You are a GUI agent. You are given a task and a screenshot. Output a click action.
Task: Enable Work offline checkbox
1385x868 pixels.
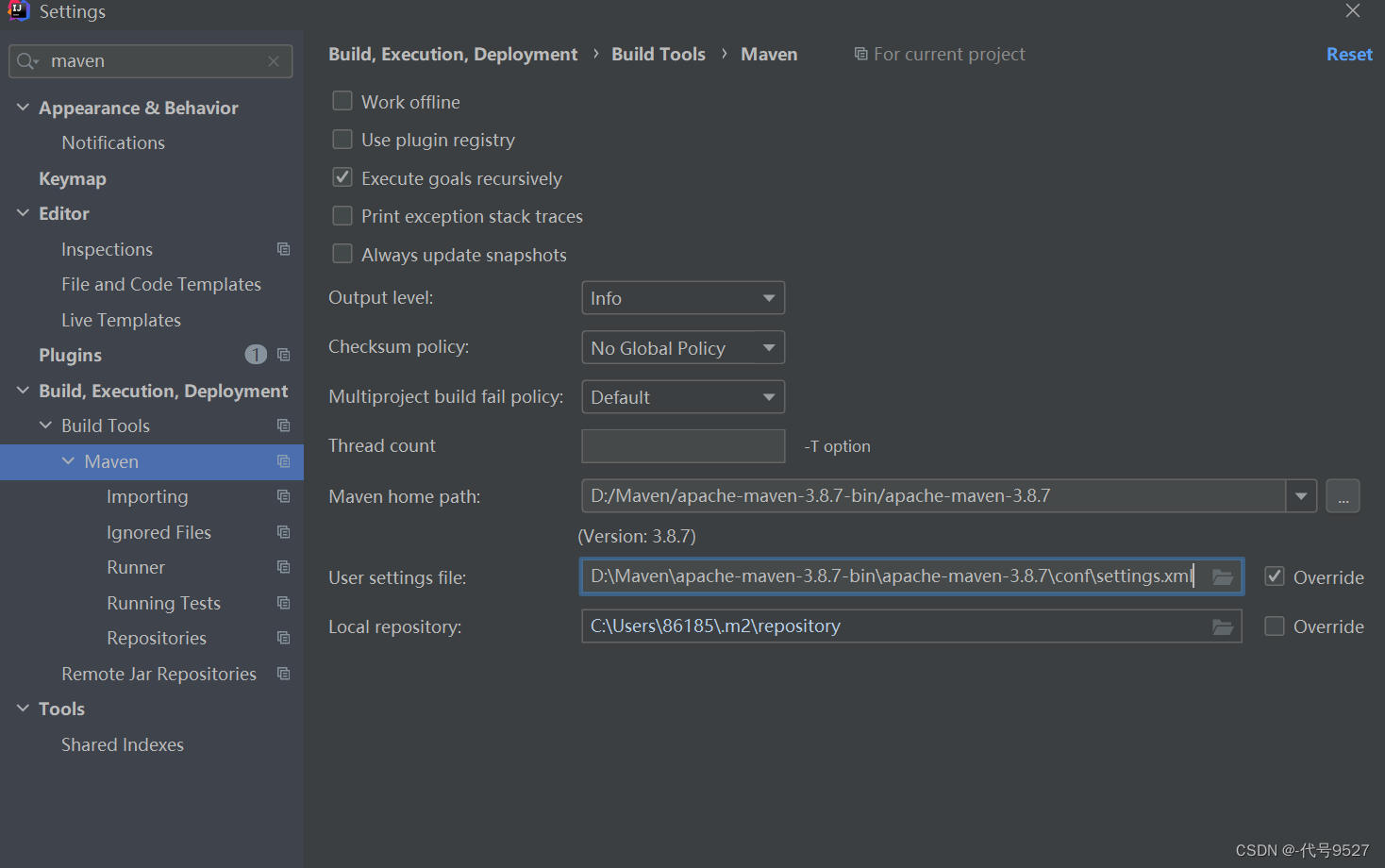pos(342,101)
